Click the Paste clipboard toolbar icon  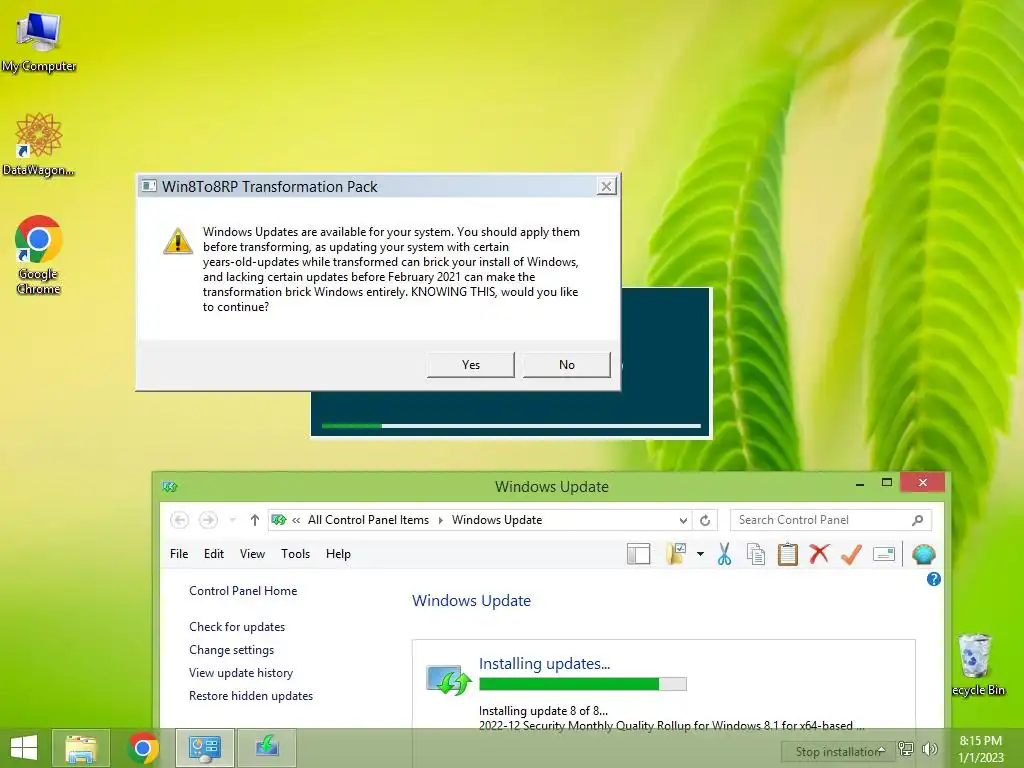point(788,554)
